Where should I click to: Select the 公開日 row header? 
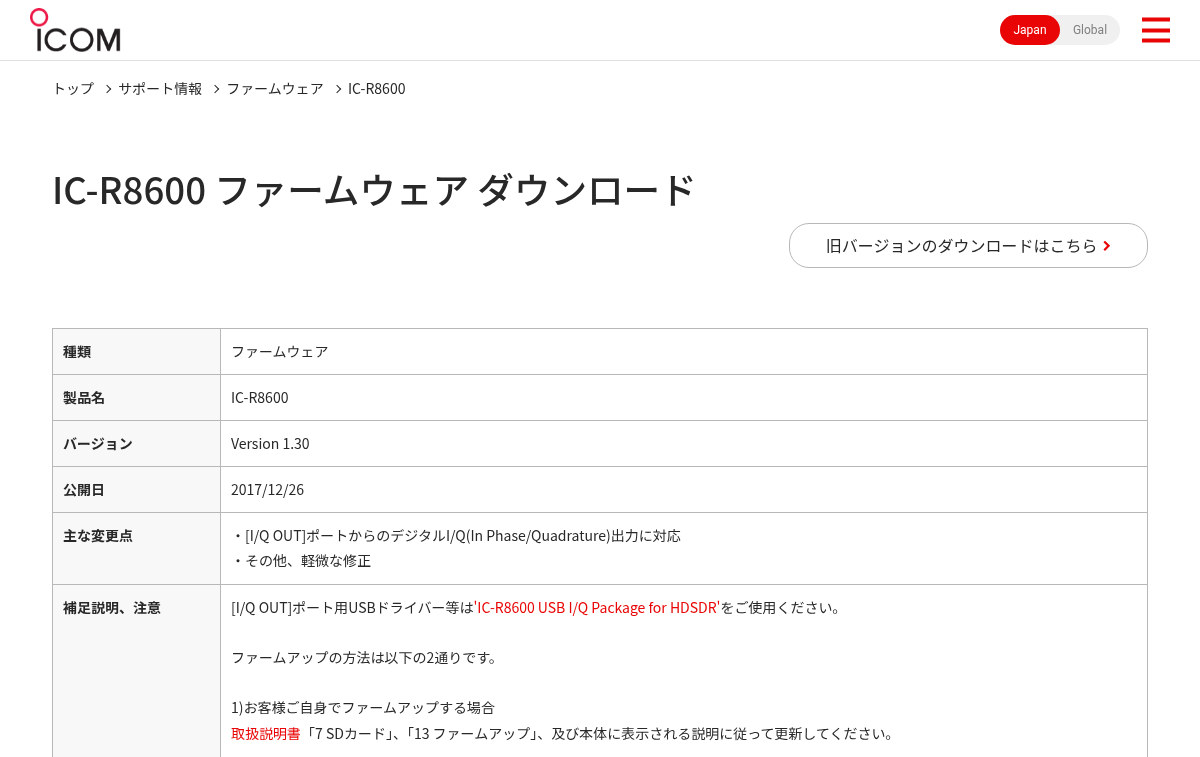[x=136, y=489]
